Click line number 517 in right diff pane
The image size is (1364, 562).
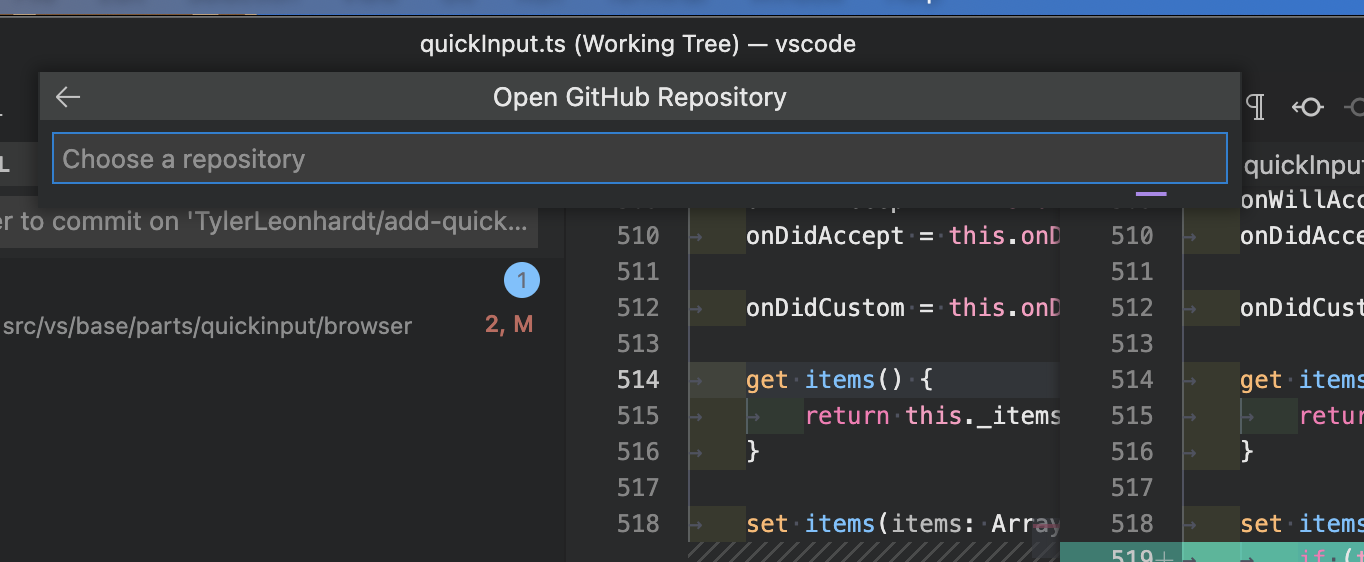[1132, 488]
